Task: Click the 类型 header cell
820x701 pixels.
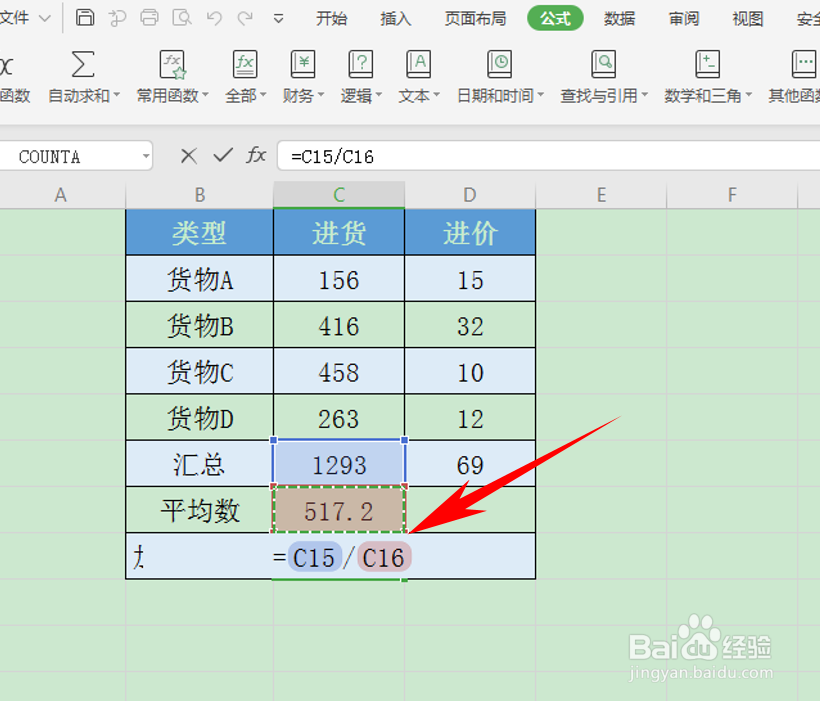Action: (x=199, y=232)
